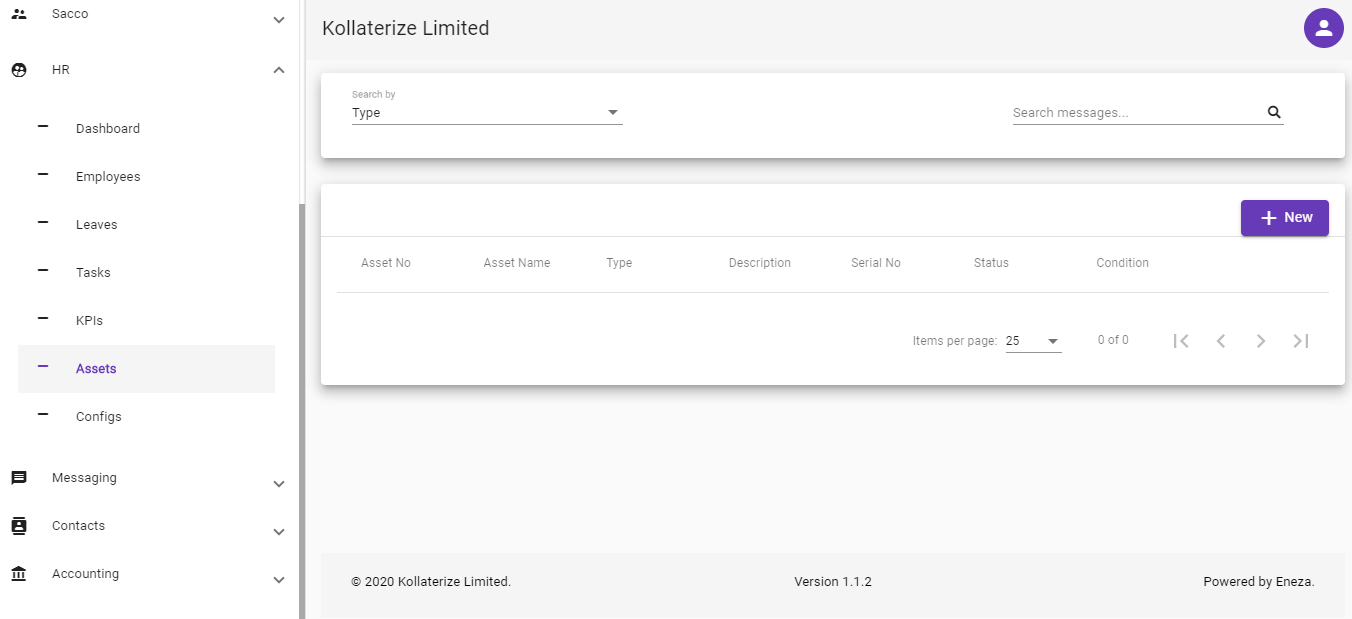The width and height of the screenshot is (1352, 619).
Task: Open KPIs menu item
Action: 146,321
